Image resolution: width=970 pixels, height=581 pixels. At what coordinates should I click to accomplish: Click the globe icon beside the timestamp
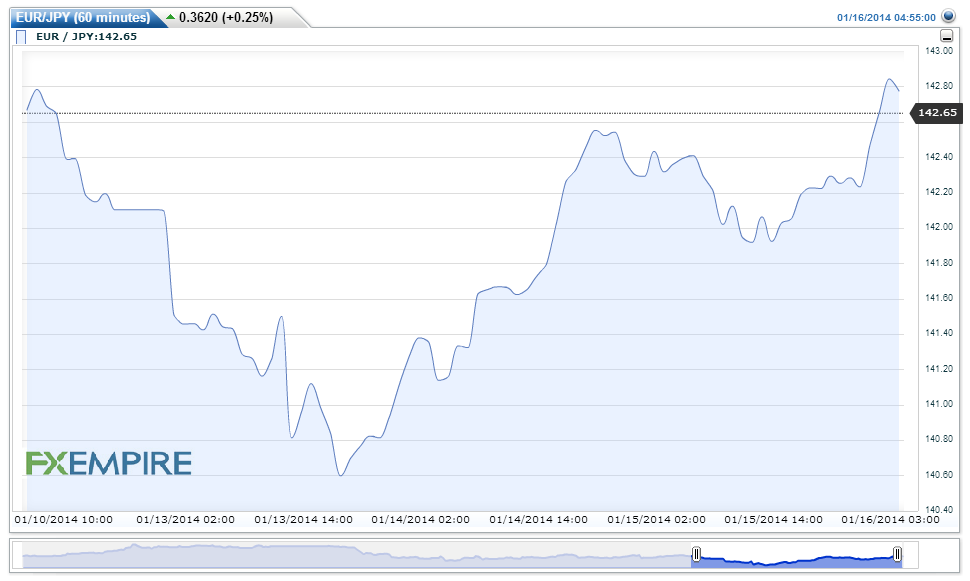click(948, 16)
